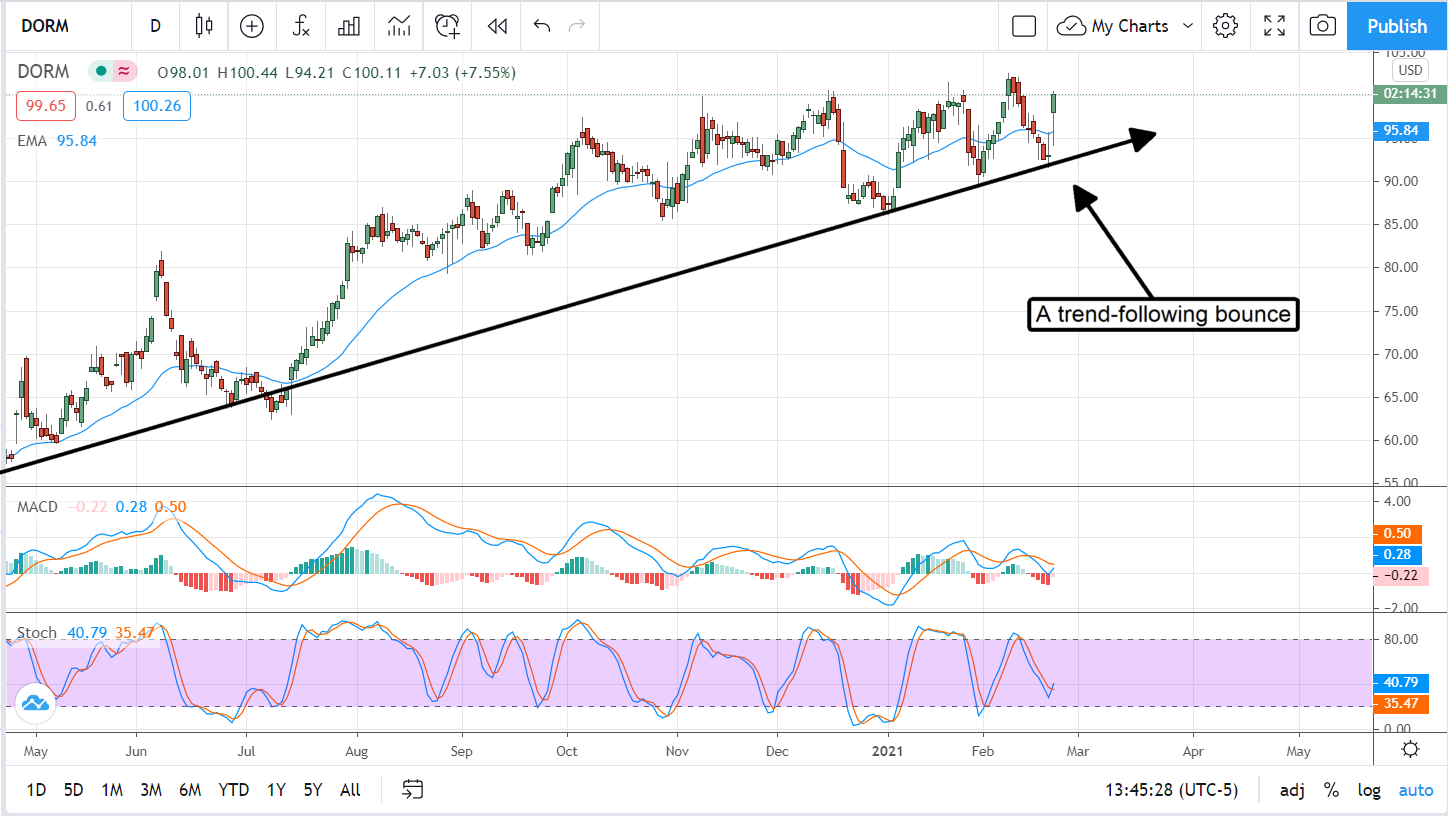Click the 95.84 EMA price label
1448x816 pixels.
coord(1400,130)
